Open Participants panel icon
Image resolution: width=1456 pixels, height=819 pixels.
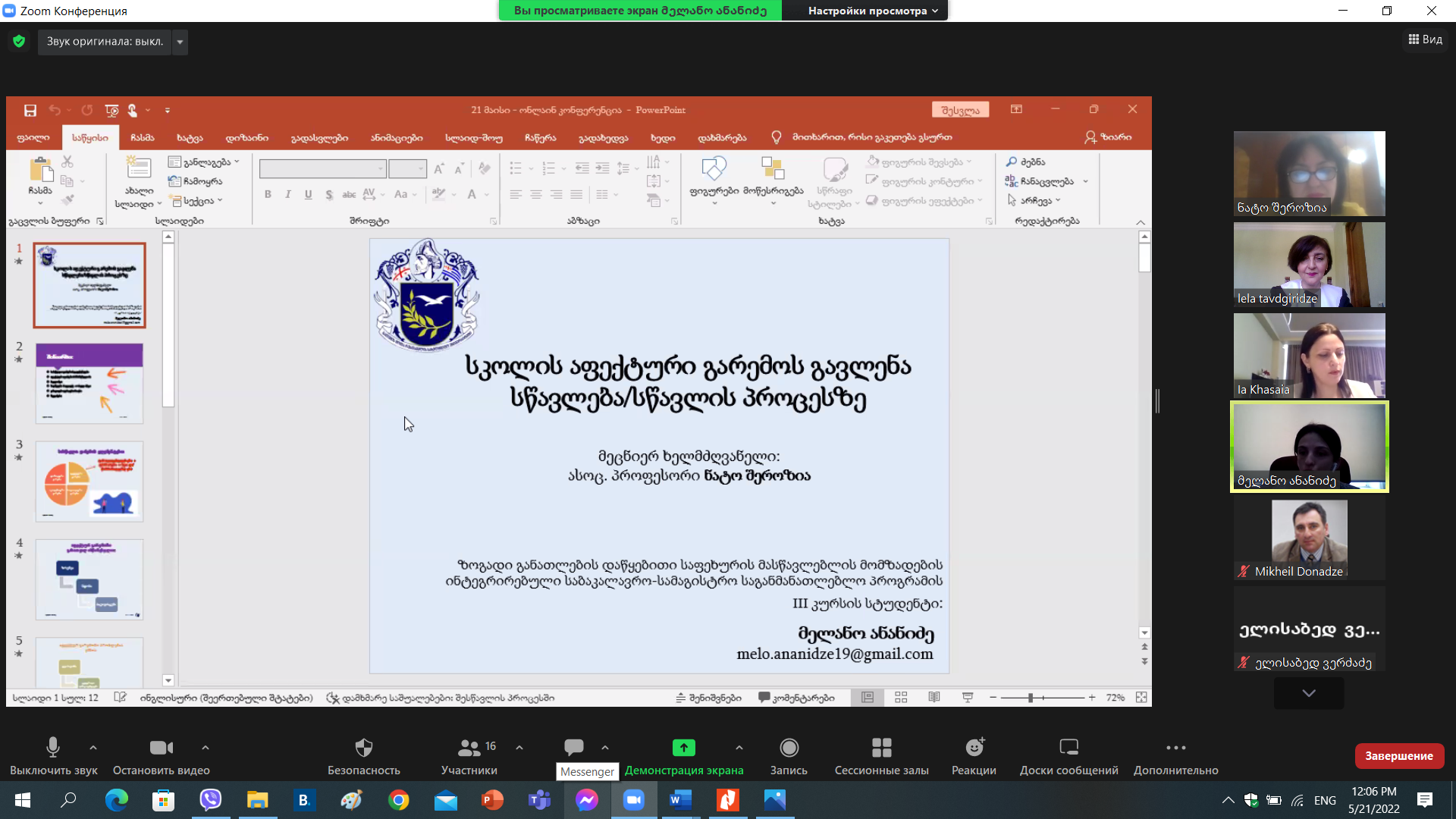(469, 748)
